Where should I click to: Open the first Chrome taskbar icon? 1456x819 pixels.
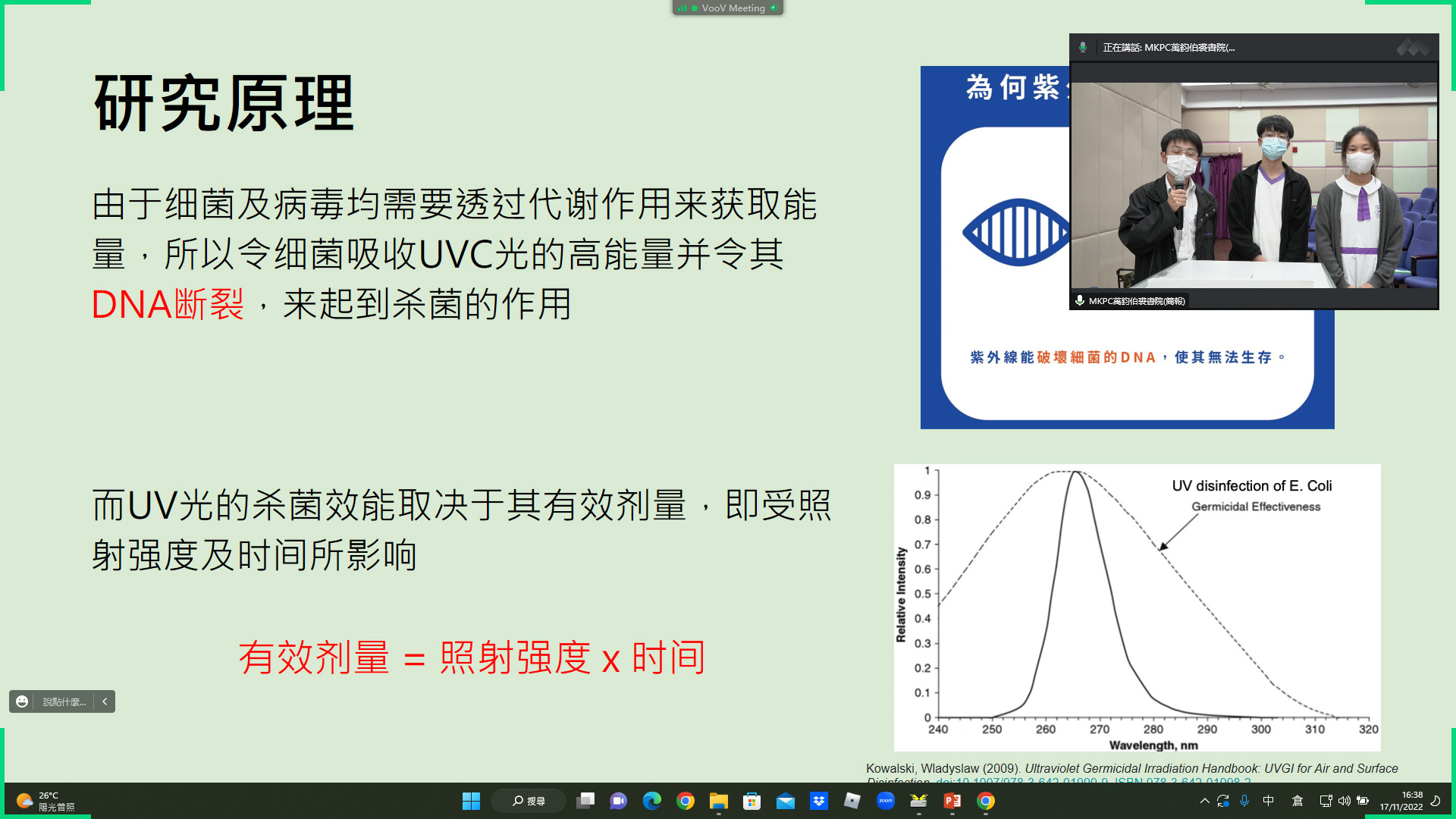coord(686,801)
